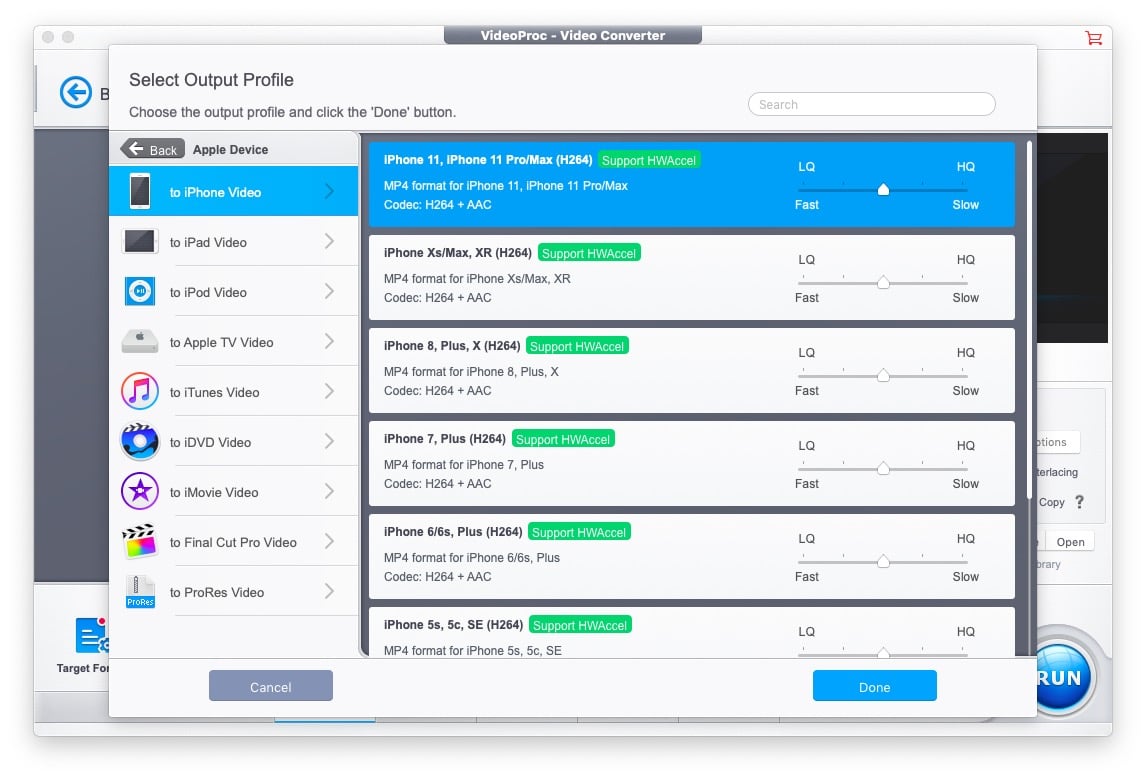Select the iPhone 11, iPhone 11 Pro/Max profile
Image resolution: width=1146 pixels, height=778 pixels.
click(691, 184)
